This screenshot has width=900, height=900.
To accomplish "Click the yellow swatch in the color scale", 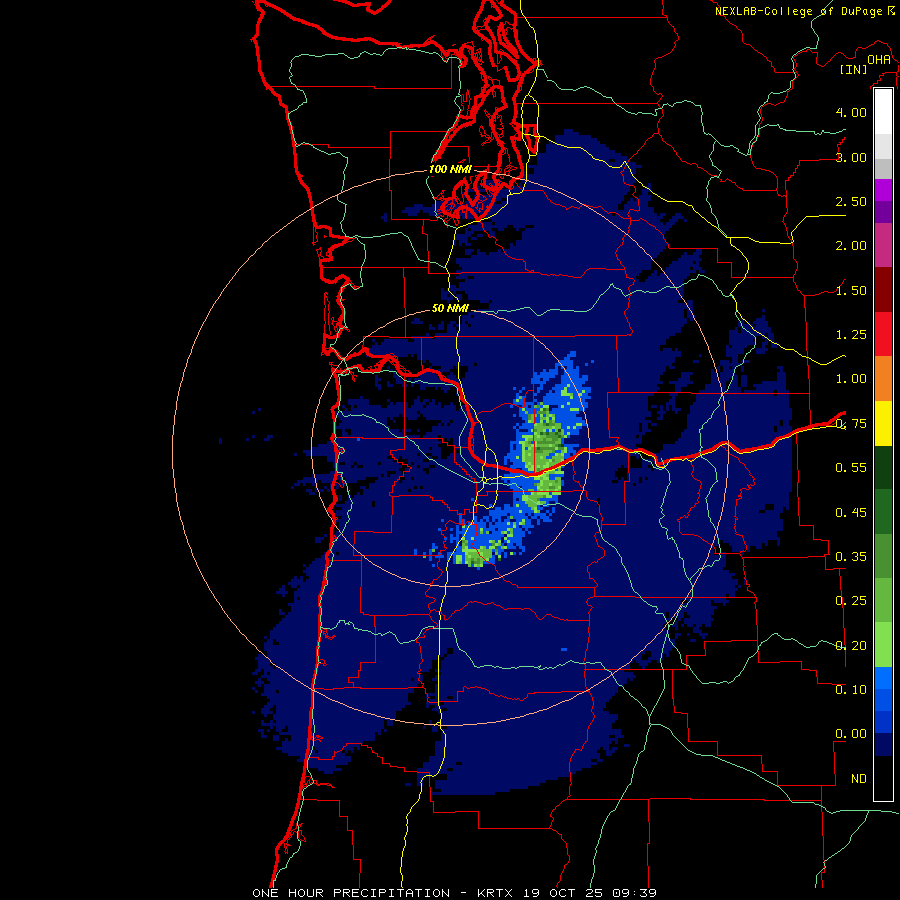I will (x=883, y=423).
